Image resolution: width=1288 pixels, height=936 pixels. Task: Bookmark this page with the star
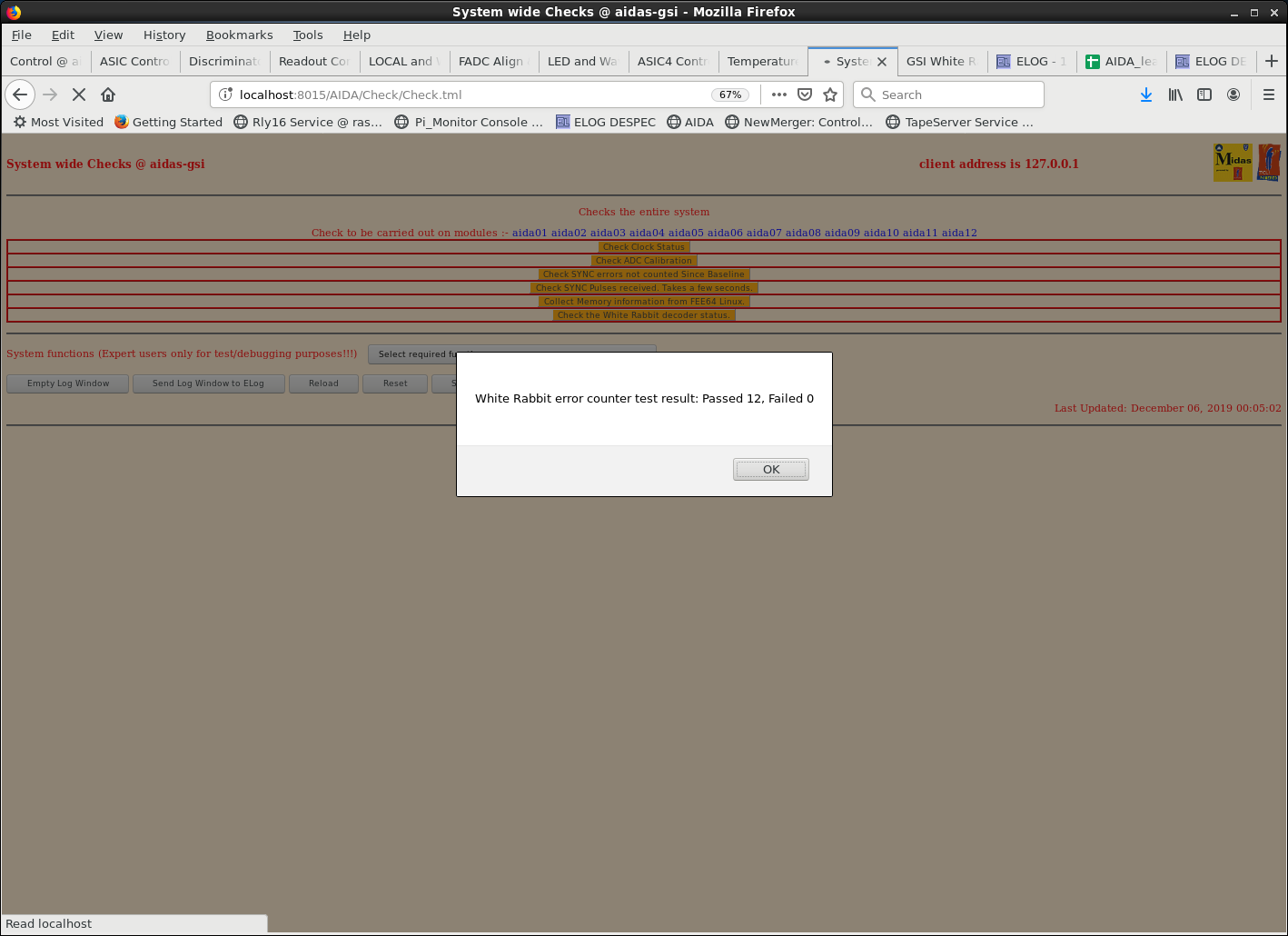pyautogui.click(x=830, y=95)
